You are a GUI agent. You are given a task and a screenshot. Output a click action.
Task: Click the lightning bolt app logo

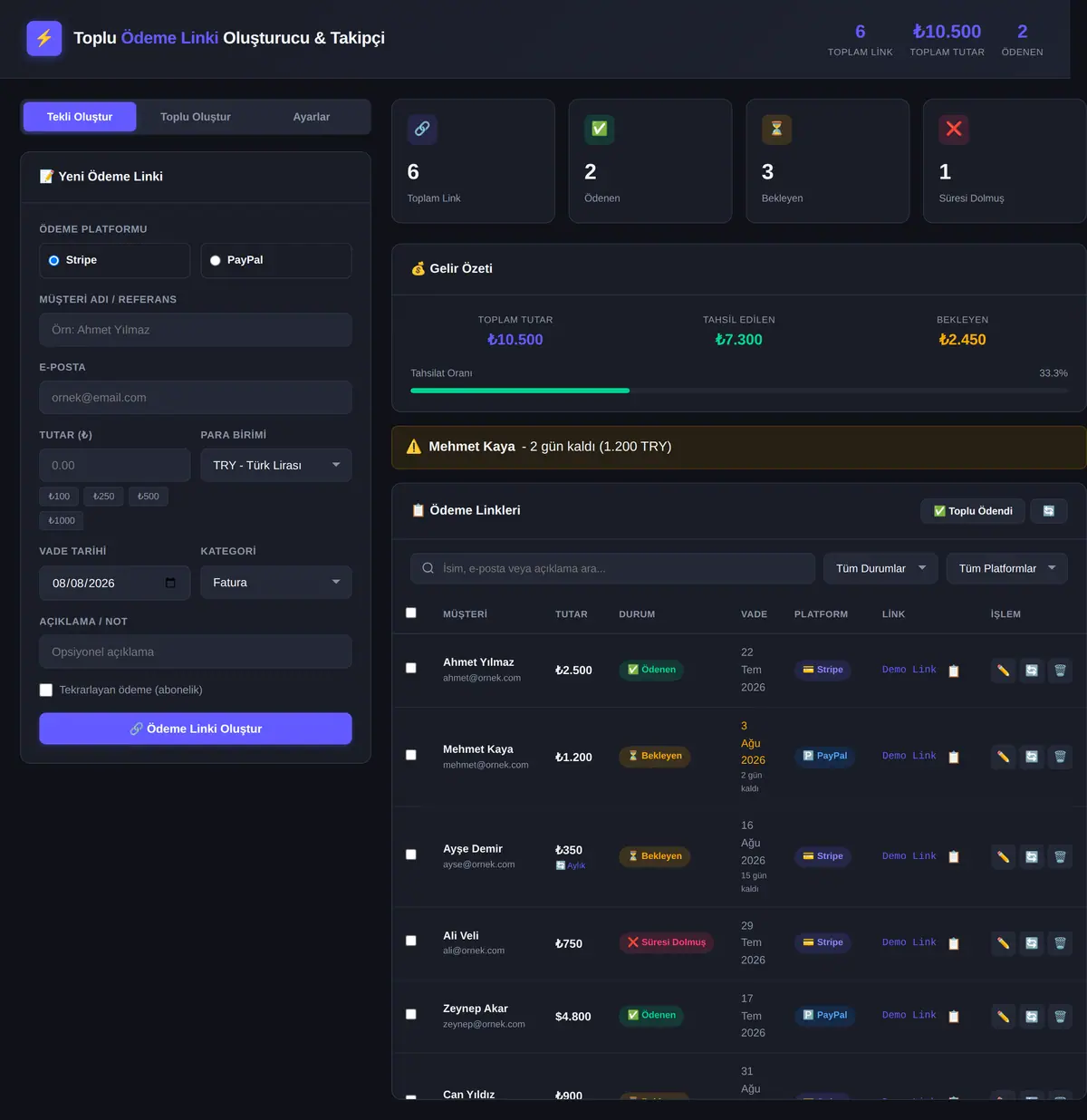coord(44,38)
